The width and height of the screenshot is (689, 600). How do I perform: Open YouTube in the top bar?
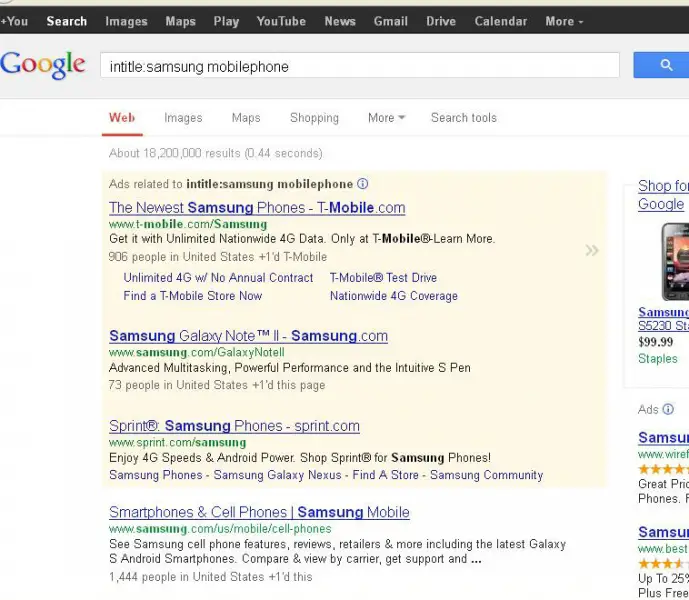pyautogui.click(x=281, y=21)
